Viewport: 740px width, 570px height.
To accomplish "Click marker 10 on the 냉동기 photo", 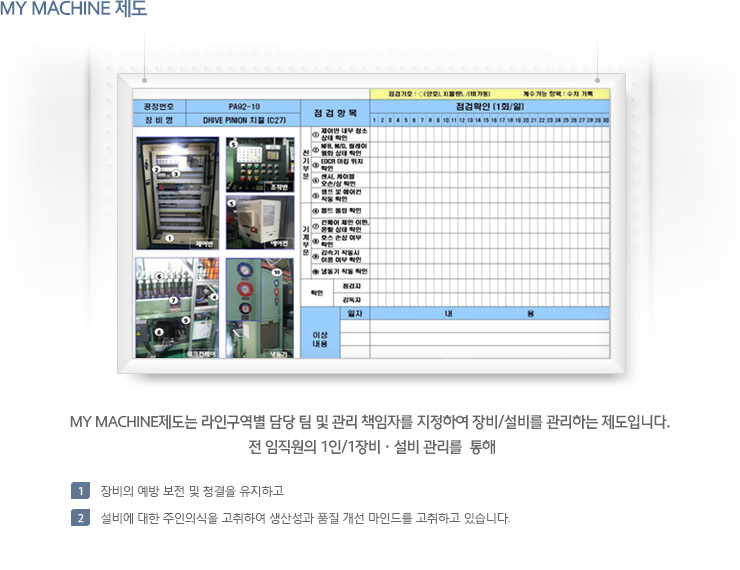I will coord(278,272).
